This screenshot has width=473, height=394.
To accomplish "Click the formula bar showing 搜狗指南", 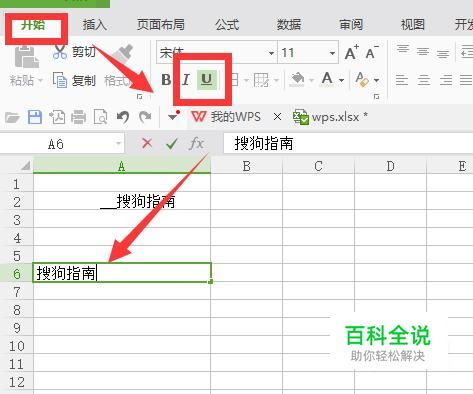I will coord(348,144).
